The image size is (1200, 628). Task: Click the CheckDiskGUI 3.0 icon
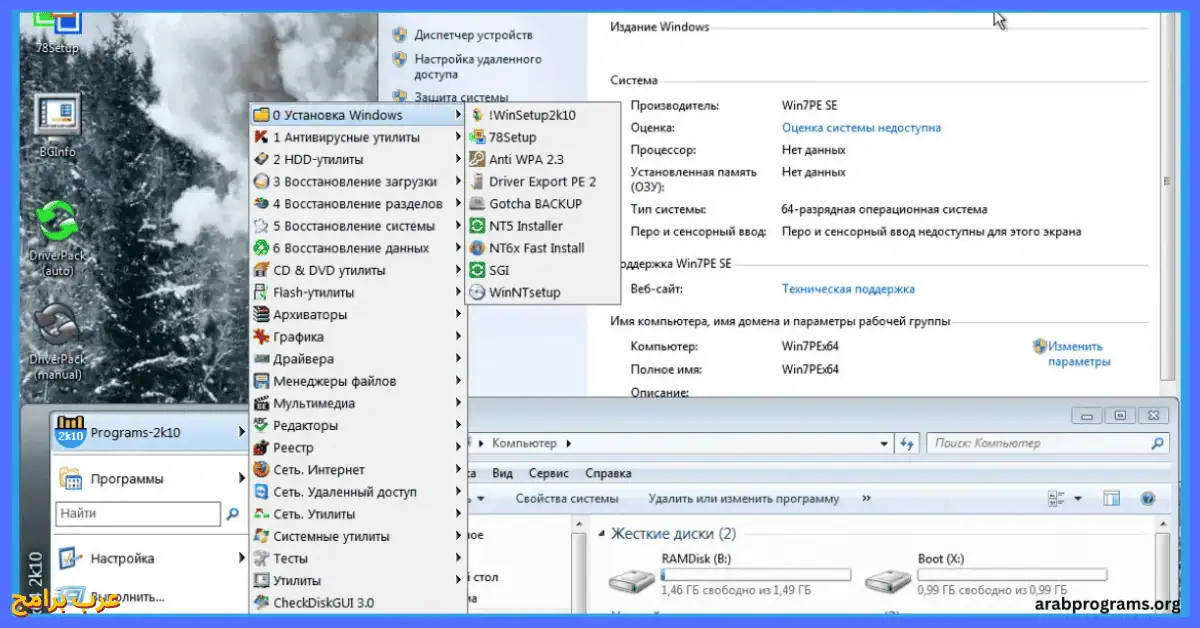[x=261, y=603]
